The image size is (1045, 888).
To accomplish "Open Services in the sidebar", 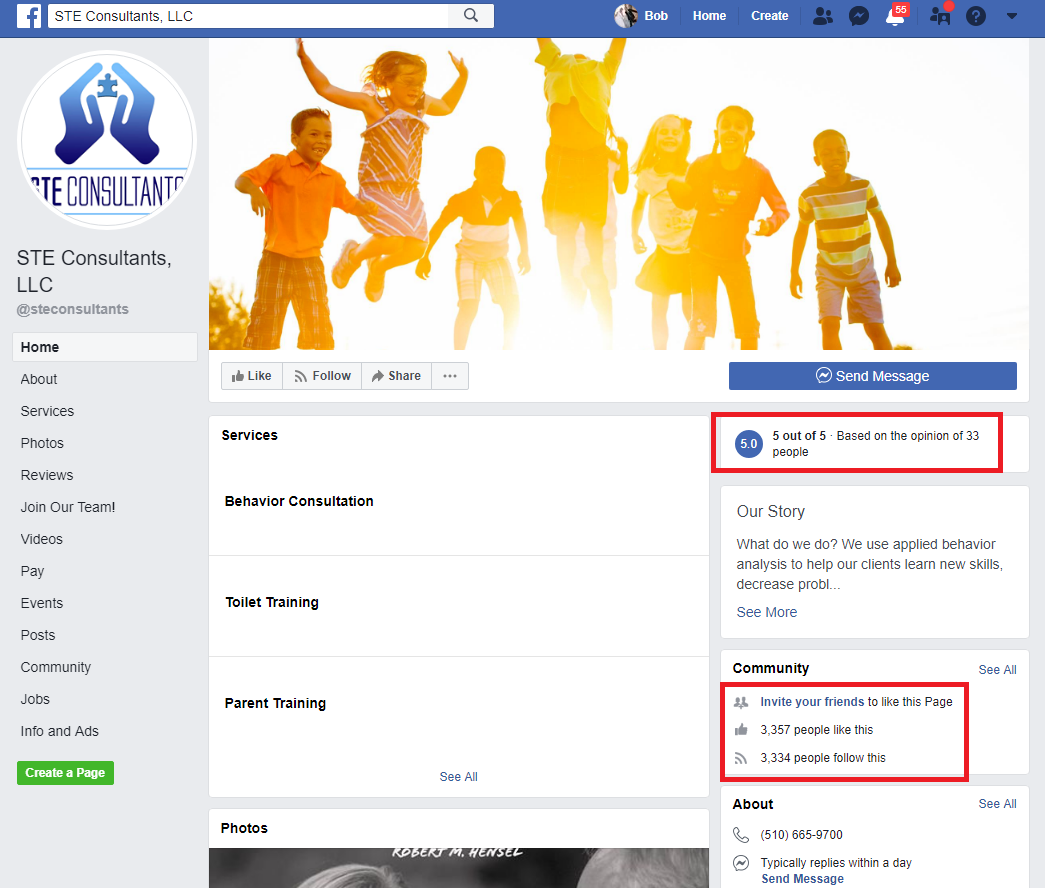I will coord(47,411).
